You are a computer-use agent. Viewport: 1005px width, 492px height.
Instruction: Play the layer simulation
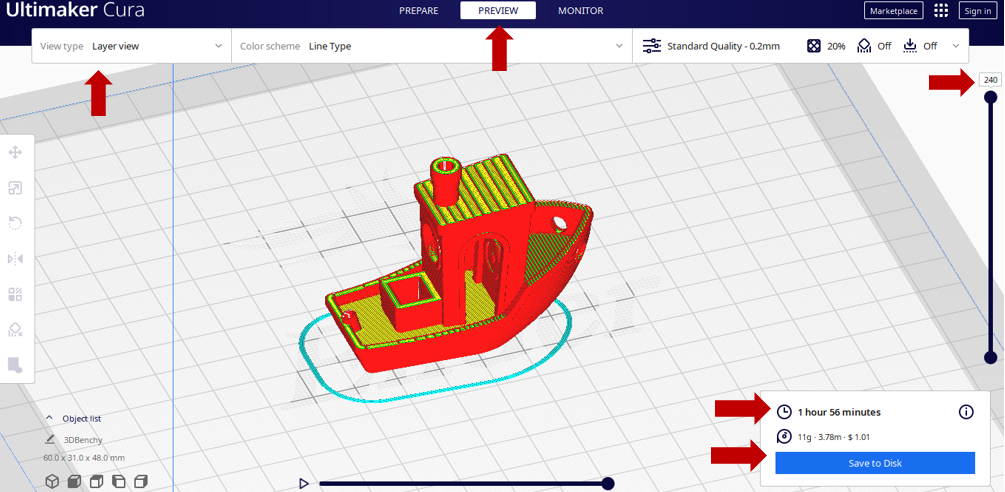tap(304, 483)
